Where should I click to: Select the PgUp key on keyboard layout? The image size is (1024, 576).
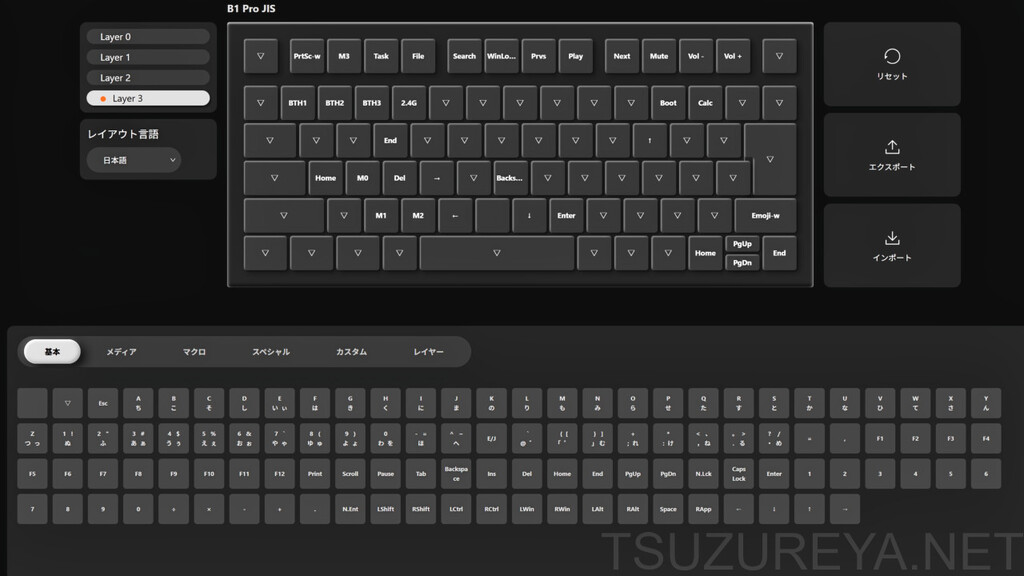(742, 244)
